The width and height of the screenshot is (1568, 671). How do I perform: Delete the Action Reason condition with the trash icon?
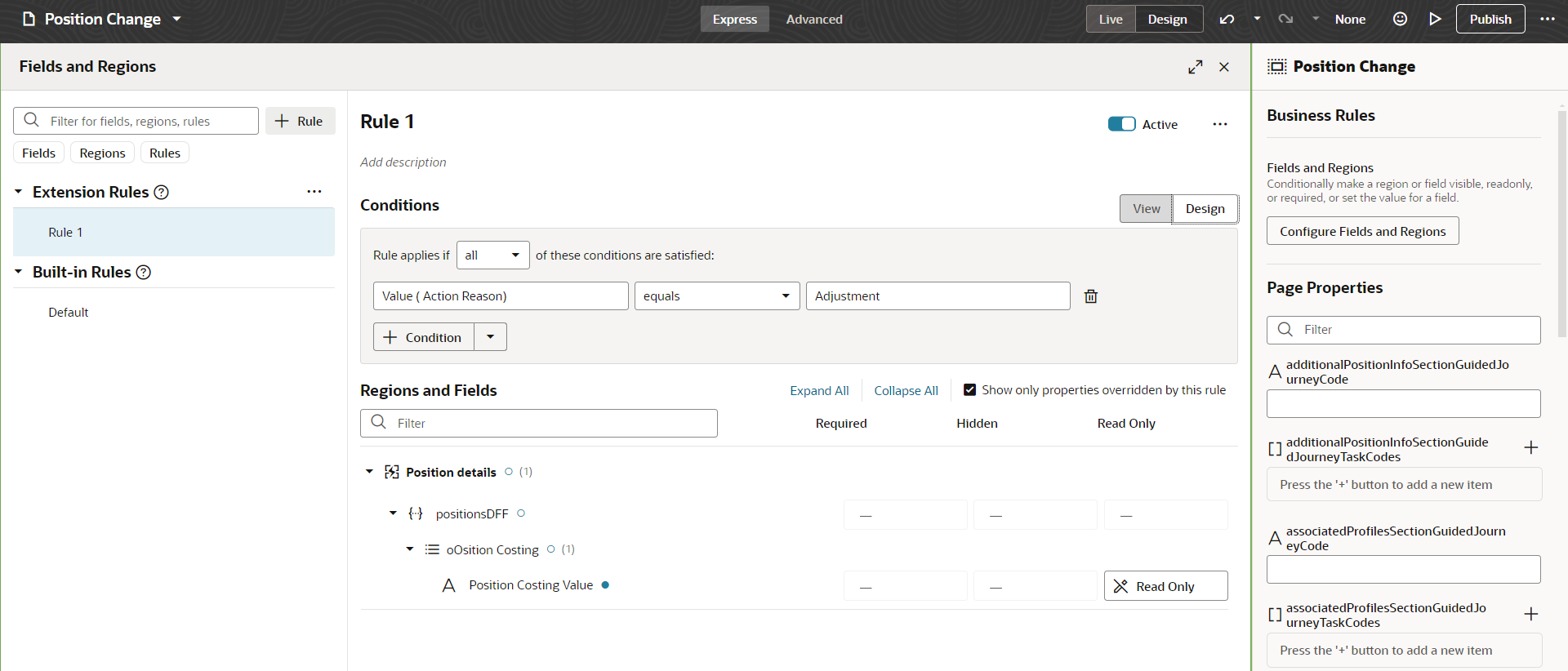point(1091,296)
